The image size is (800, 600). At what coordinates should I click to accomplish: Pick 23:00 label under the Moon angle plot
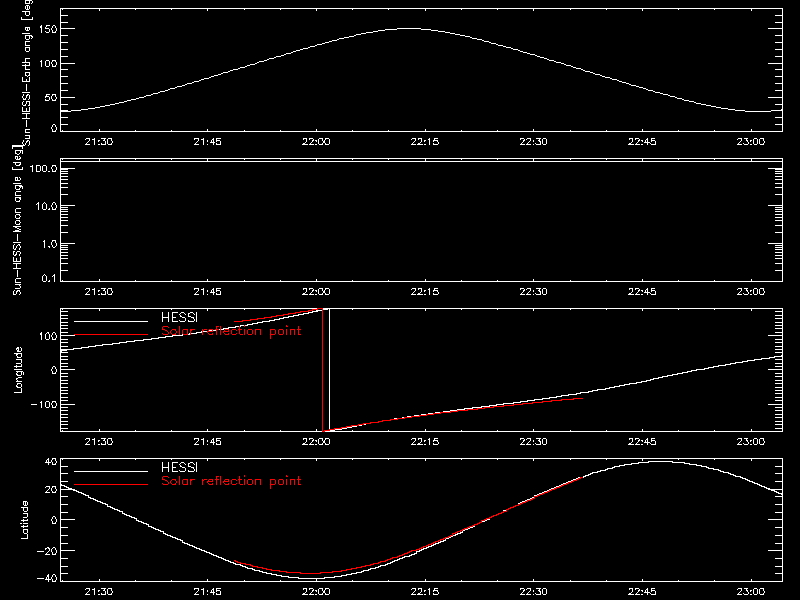click(751, 292)
